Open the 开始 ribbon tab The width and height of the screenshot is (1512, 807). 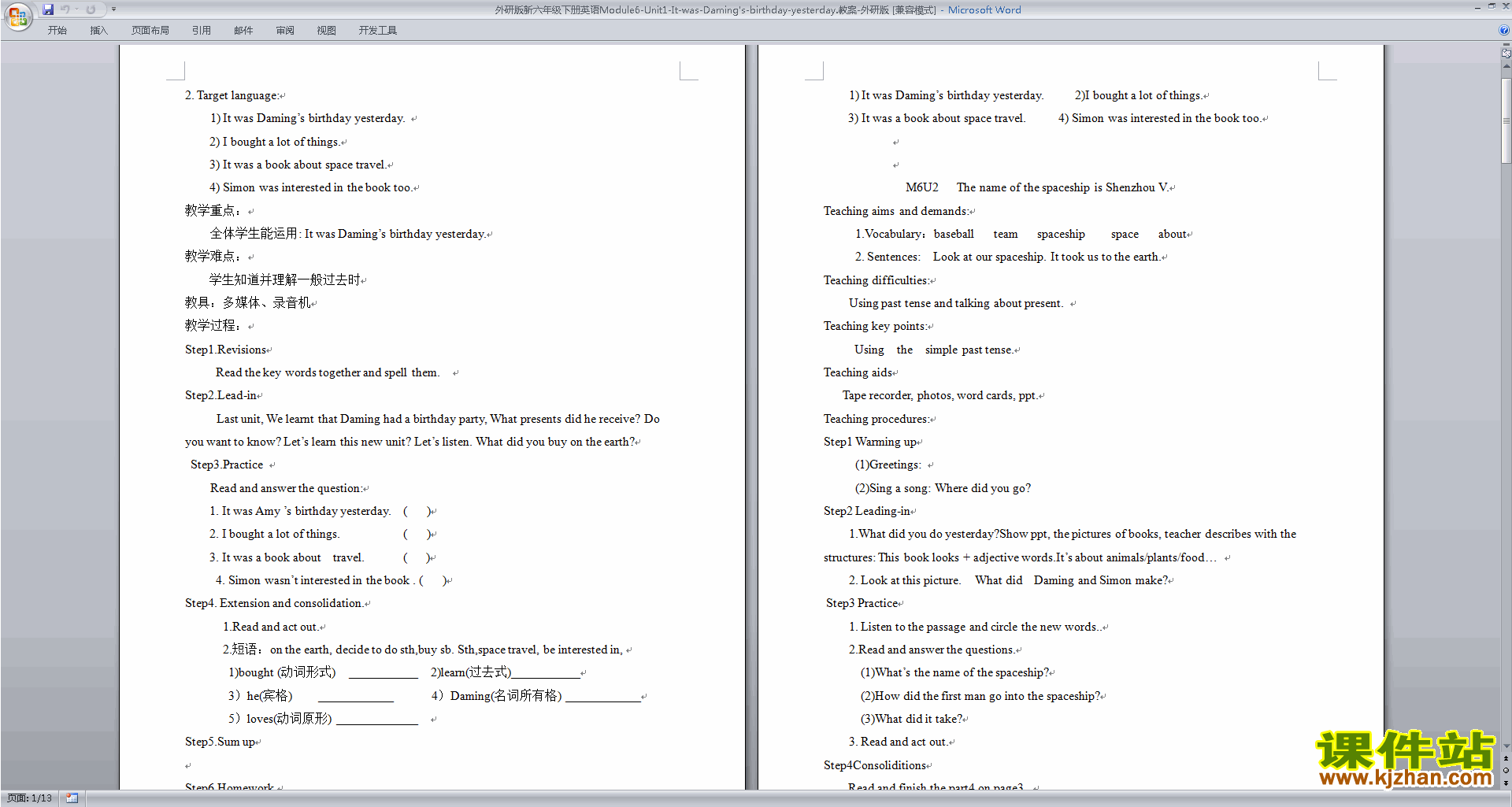tap(57, 31)
